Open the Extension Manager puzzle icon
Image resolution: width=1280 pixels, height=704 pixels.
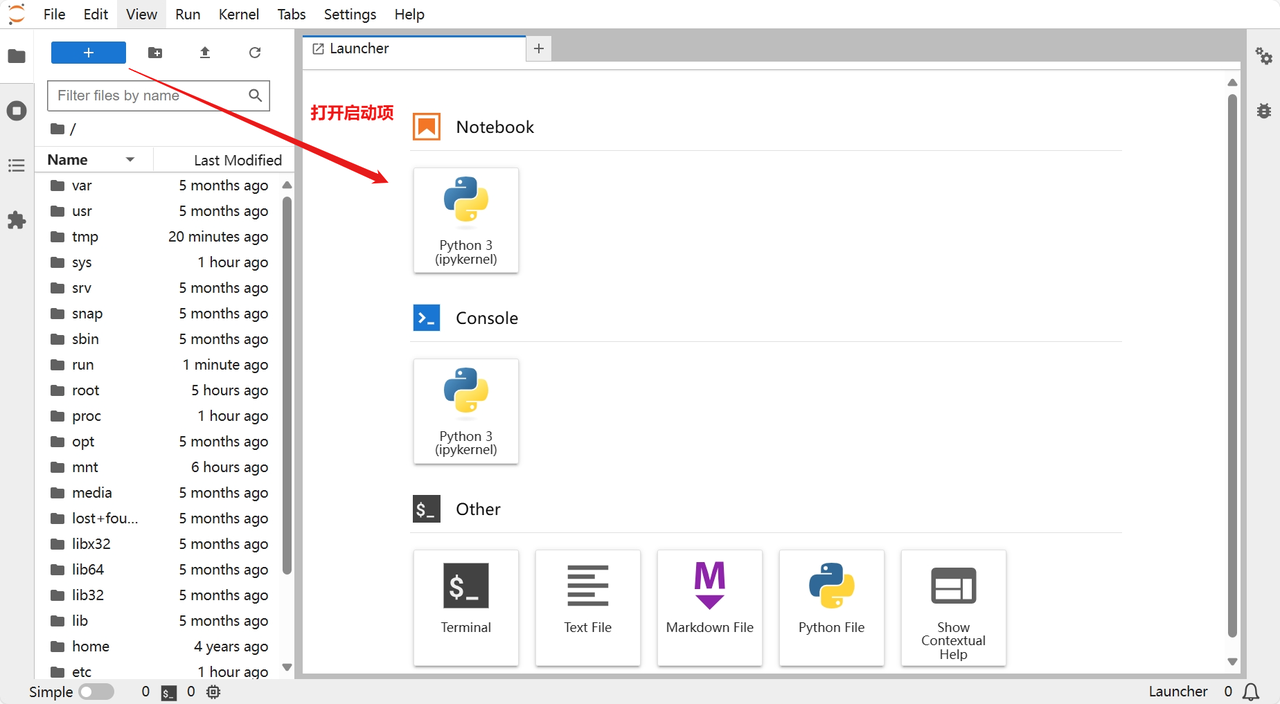click(x=17, y=220)
